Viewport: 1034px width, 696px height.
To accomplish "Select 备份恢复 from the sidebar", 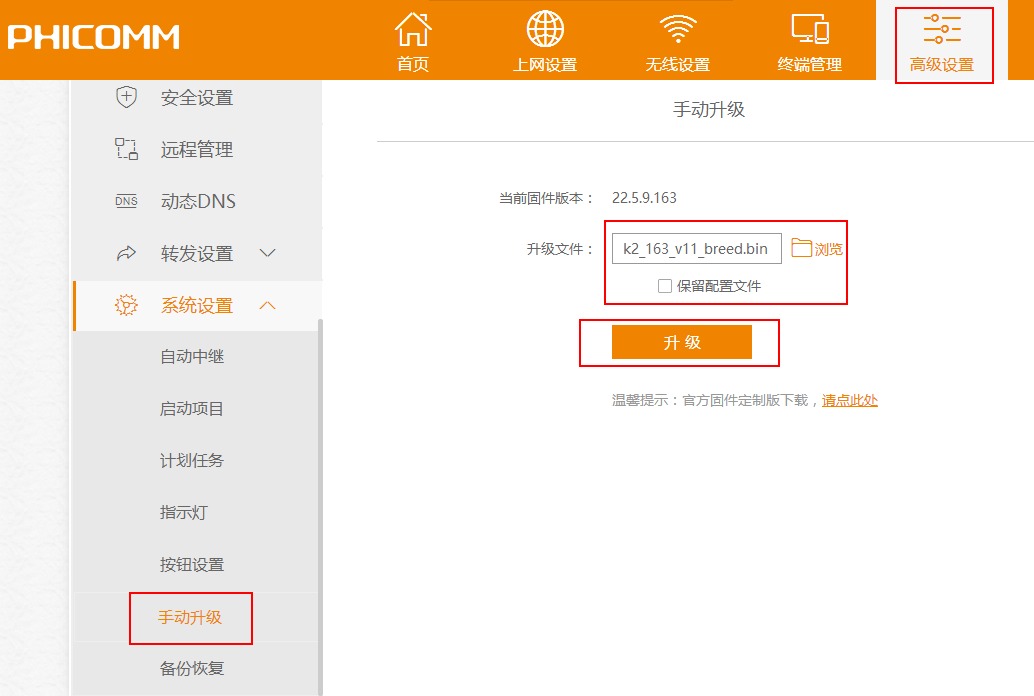I will pyautogui.click(x=192, y=669).
